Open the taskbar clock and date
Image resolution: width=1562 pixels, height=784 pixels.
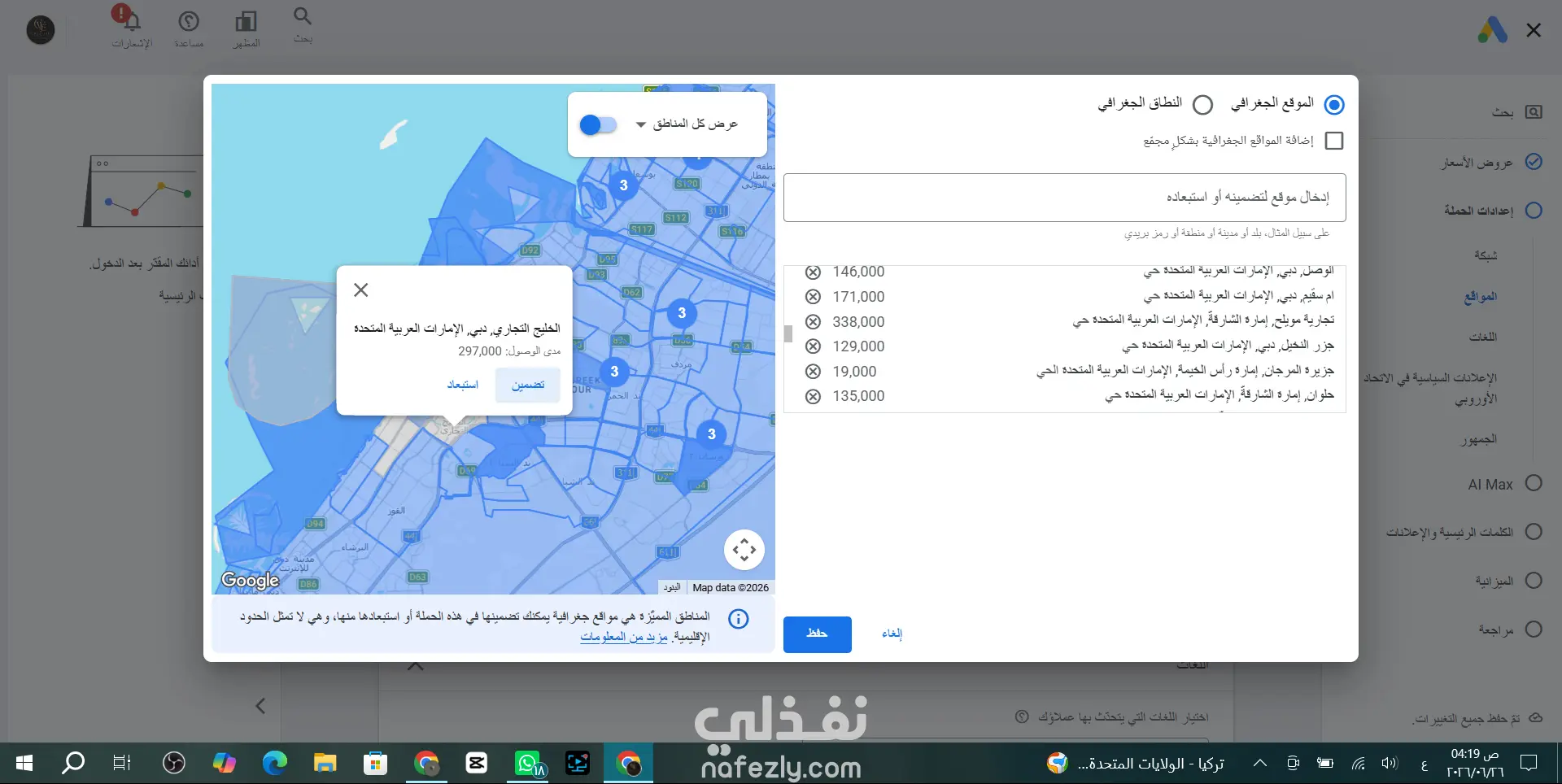[1475, 763]
